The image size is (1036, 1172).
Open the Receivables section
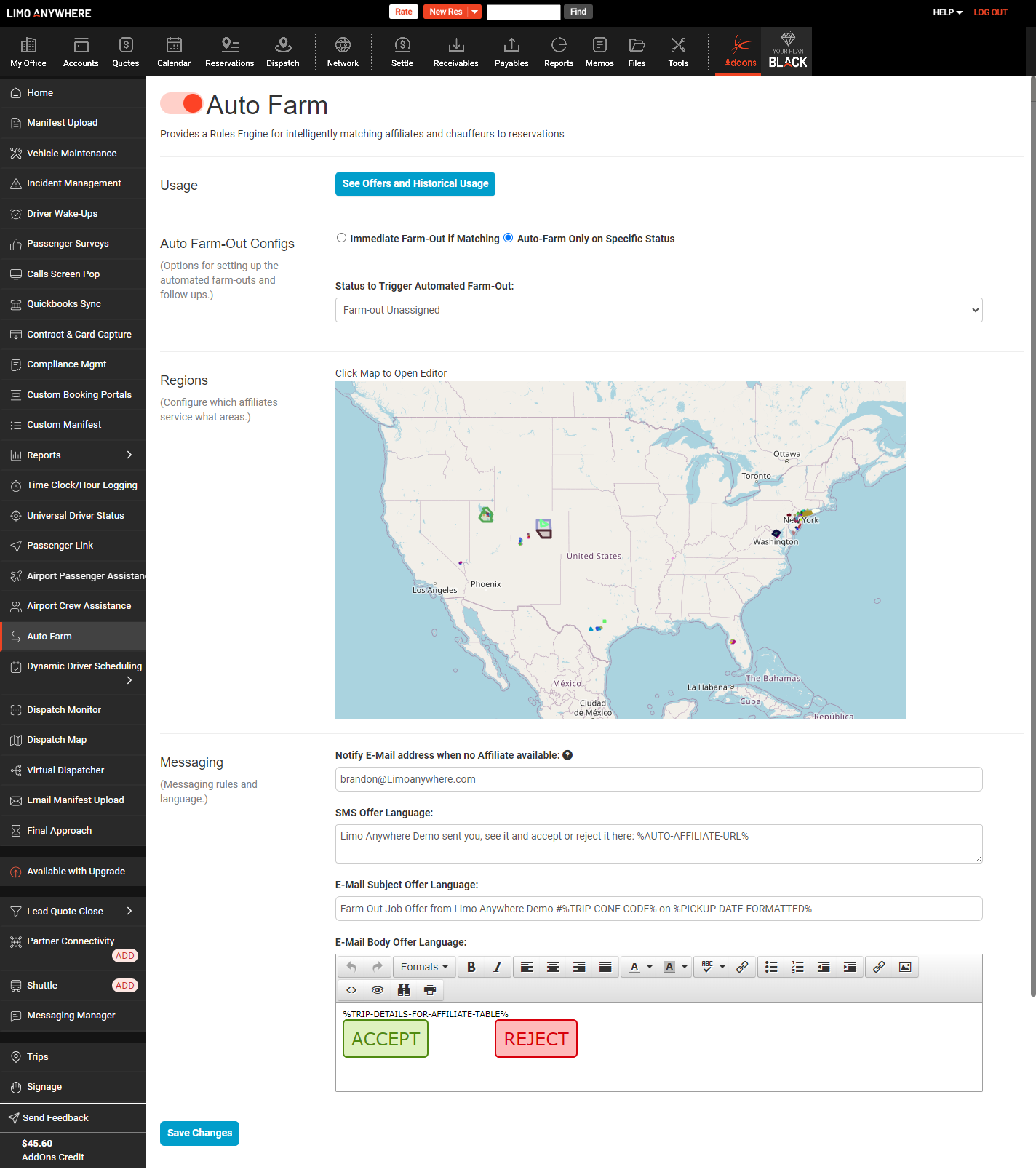(x=456, y=52)
